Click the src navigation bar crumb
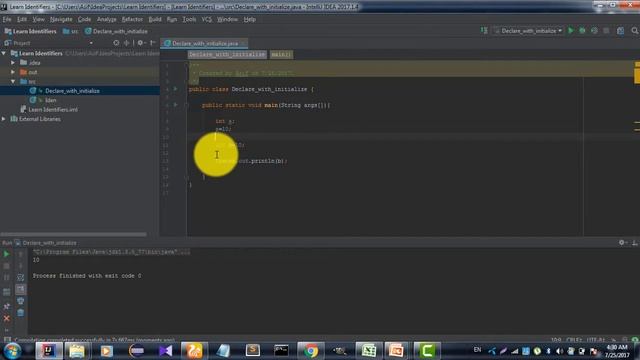Viewport: 640px width, 360px height. [x=71, y=31]
